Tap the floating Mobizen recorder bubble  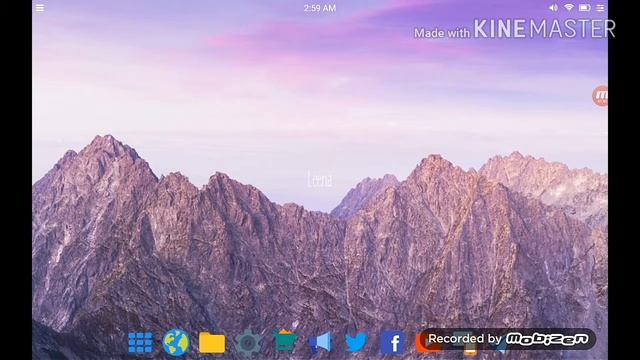coord(600,96)
